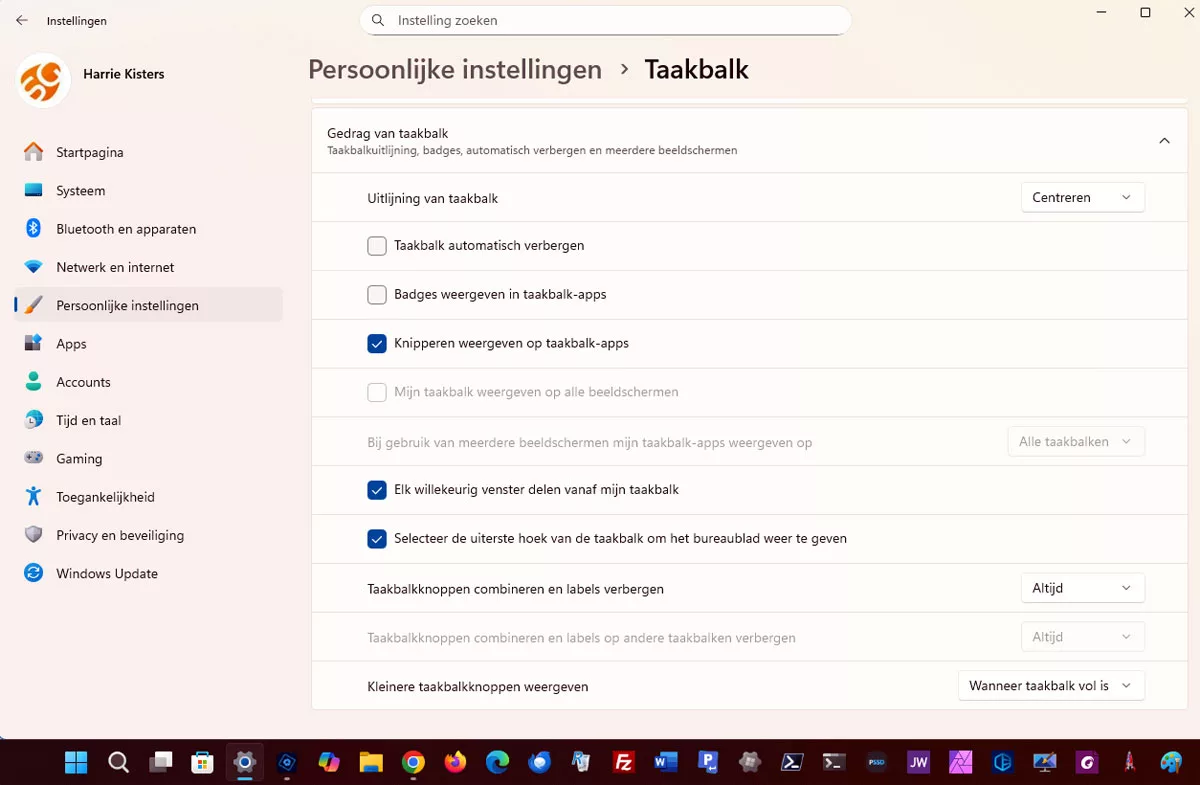Click the back arrow in Instellingen header

click(x=22, y=21)
